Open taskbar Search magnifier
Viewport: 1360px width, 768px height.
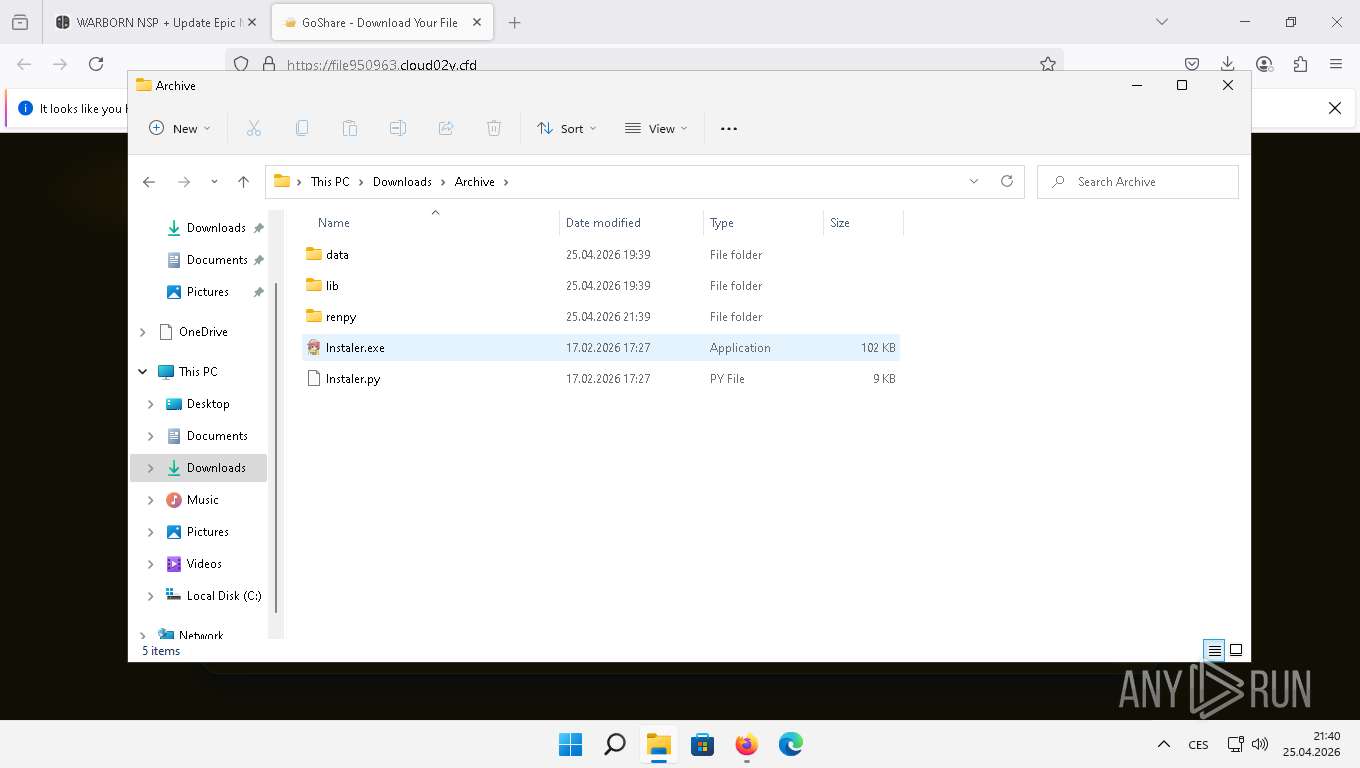tap(615, 744)
